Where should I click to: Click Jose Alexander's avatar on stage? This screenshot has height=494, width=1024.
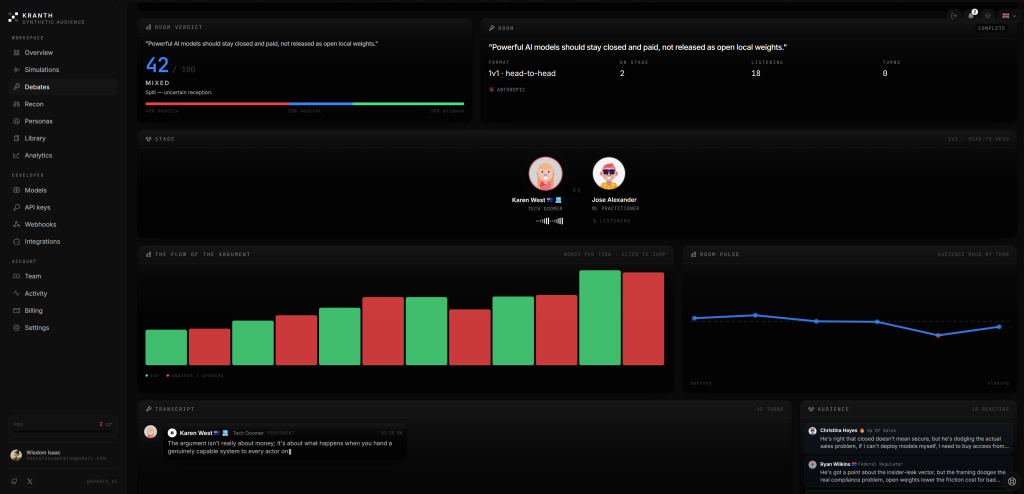click(x=609, y=174)
